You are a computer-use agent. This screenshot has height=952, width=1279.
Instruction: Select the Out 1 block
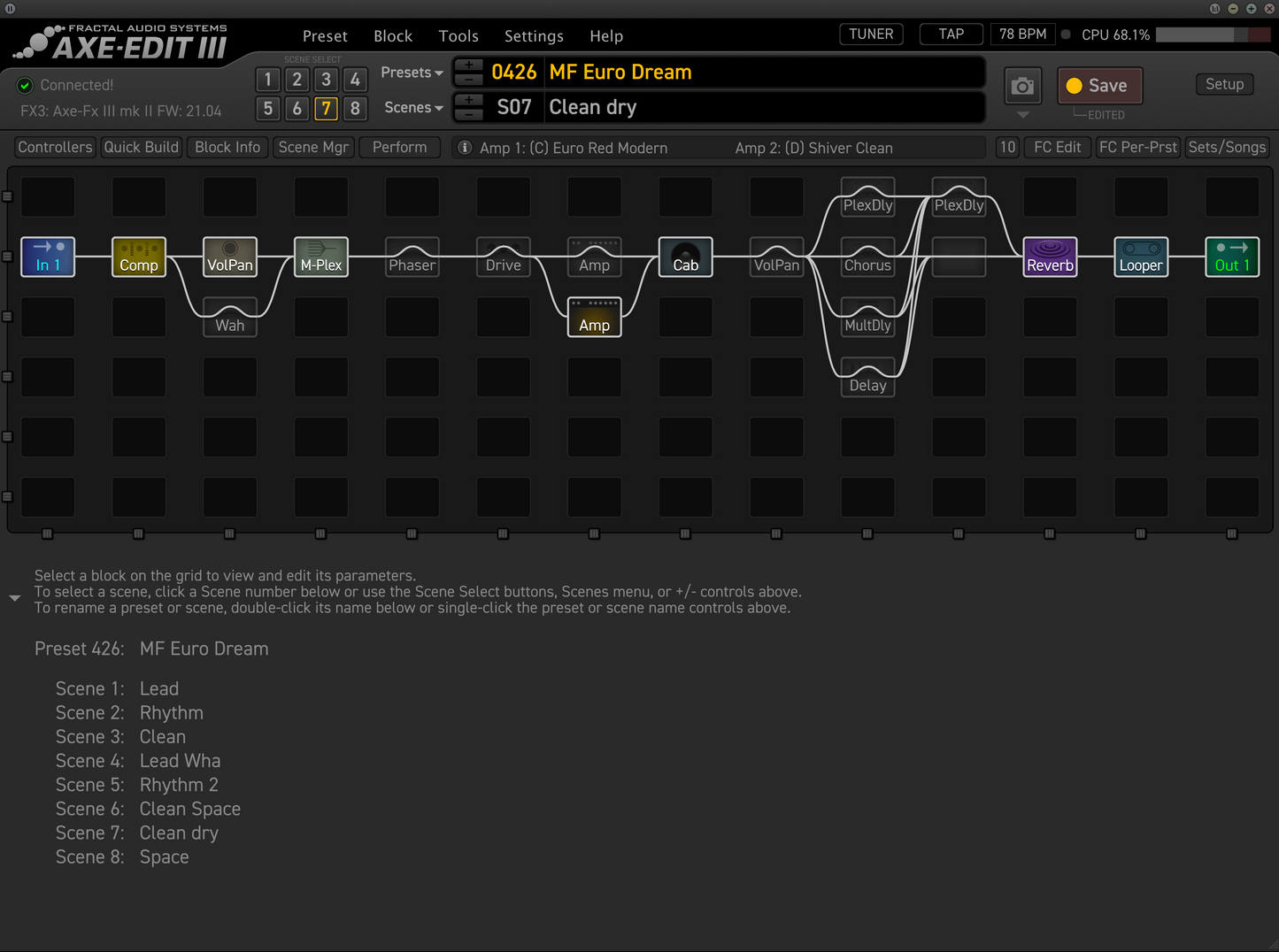tap(1232, 257)
